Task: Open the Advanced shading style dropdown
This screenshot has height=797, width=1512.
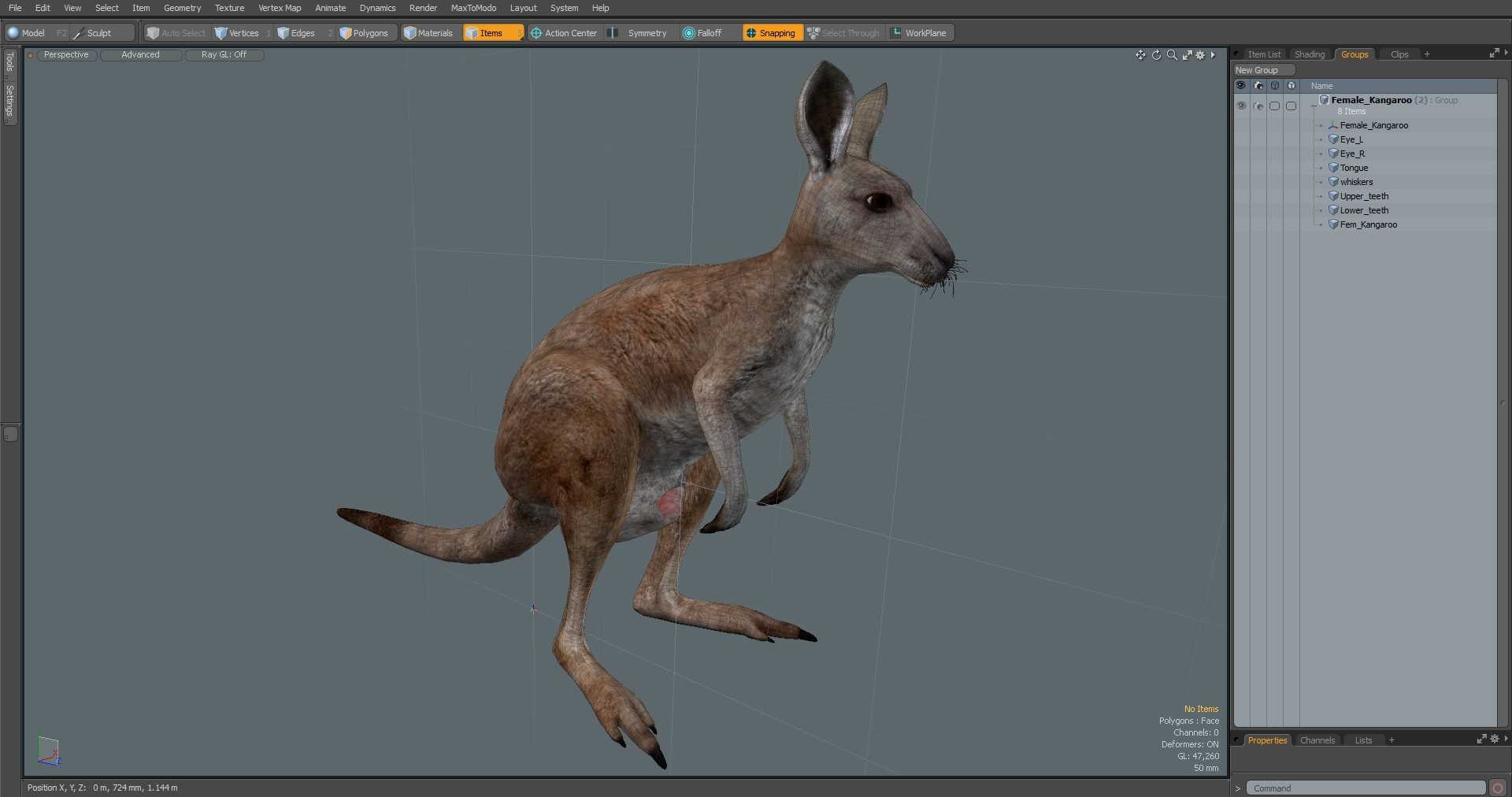Action: coord(140,55)
